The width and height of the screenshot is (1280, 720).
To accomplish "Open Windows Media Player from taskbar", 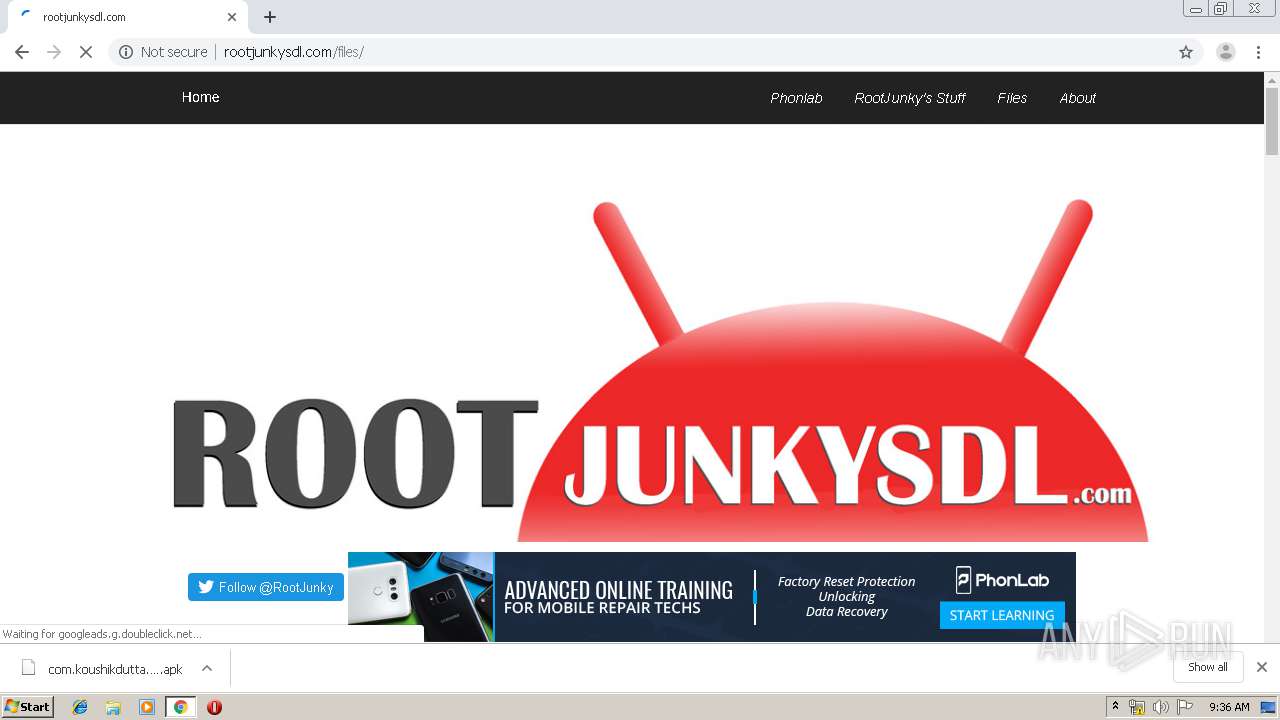I will [147, 707].
